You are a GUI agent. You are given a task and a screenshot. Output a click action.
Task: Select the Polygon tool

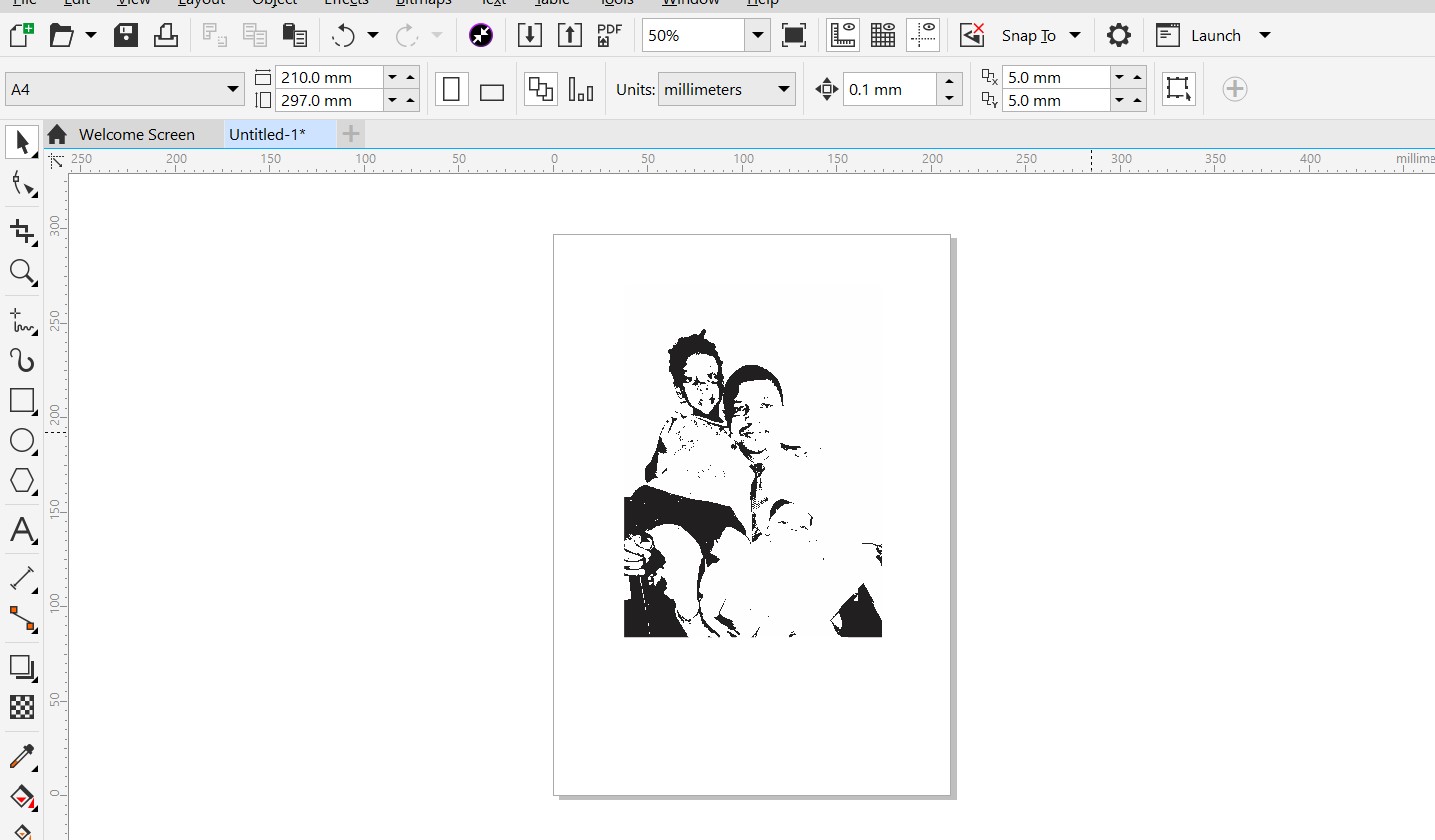22,481
